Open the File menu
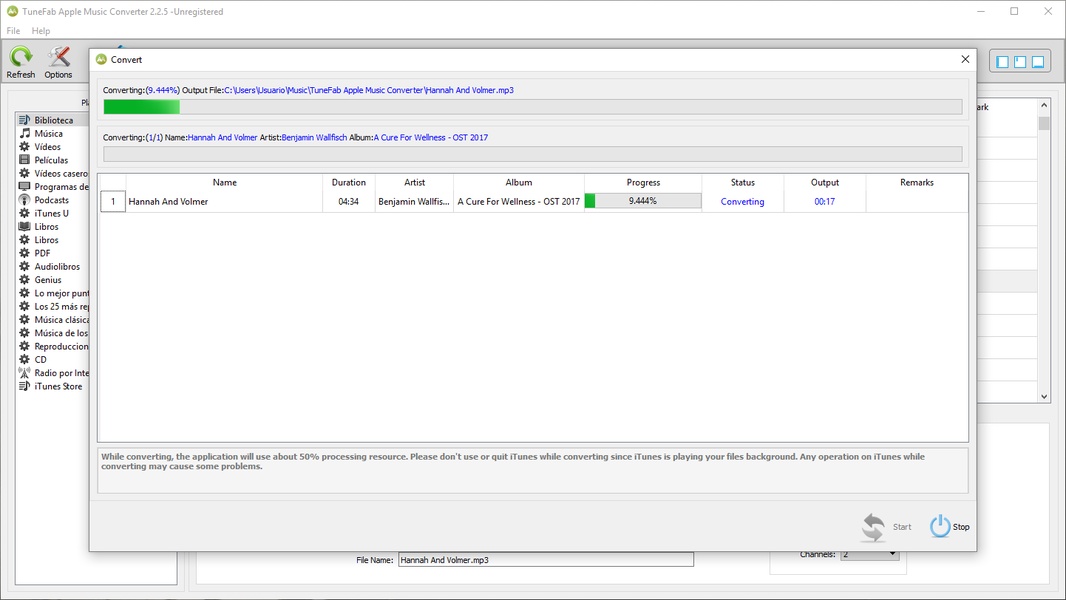This screenshot has width=1066, height=600. (x=13, y=31)
